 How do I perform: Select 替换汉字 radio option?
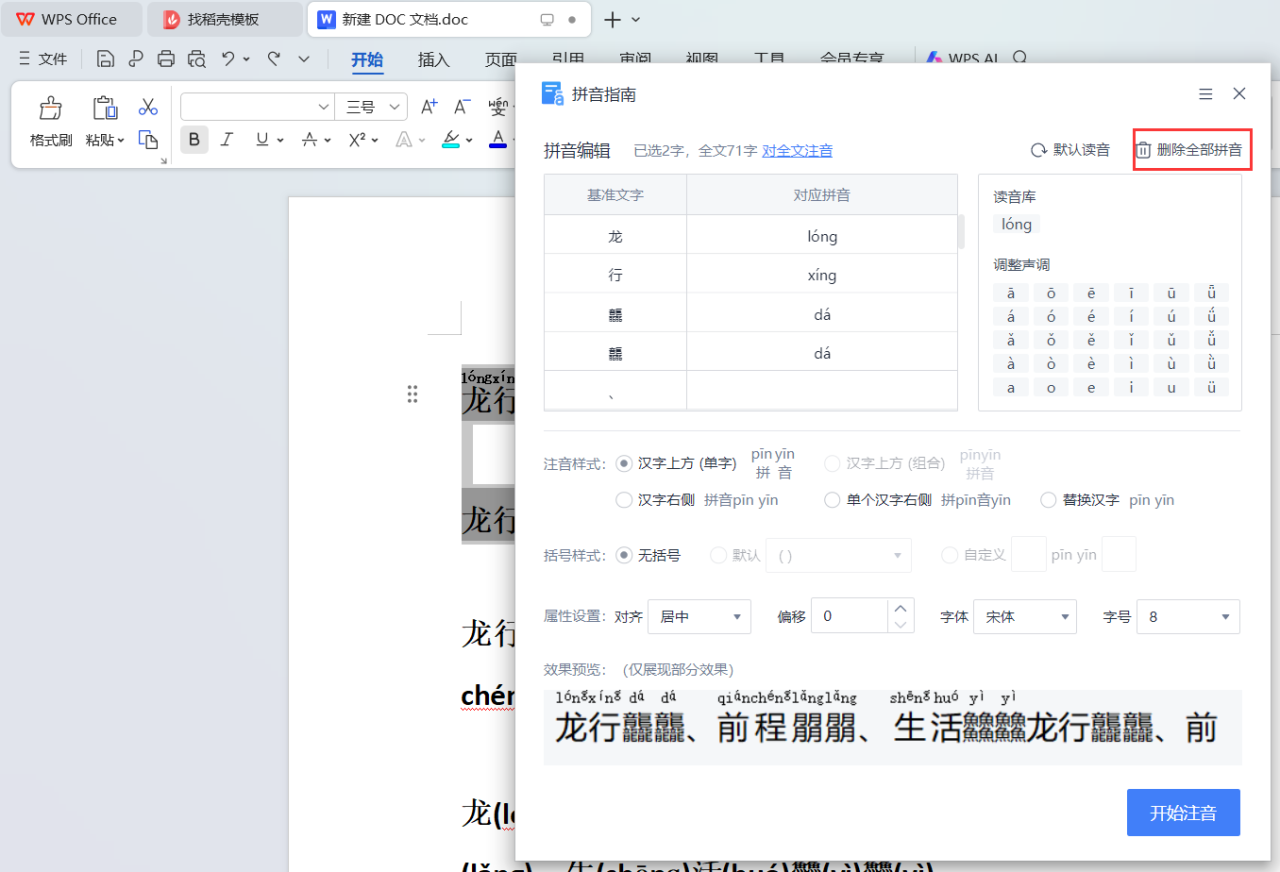[x=1048, y=500]
